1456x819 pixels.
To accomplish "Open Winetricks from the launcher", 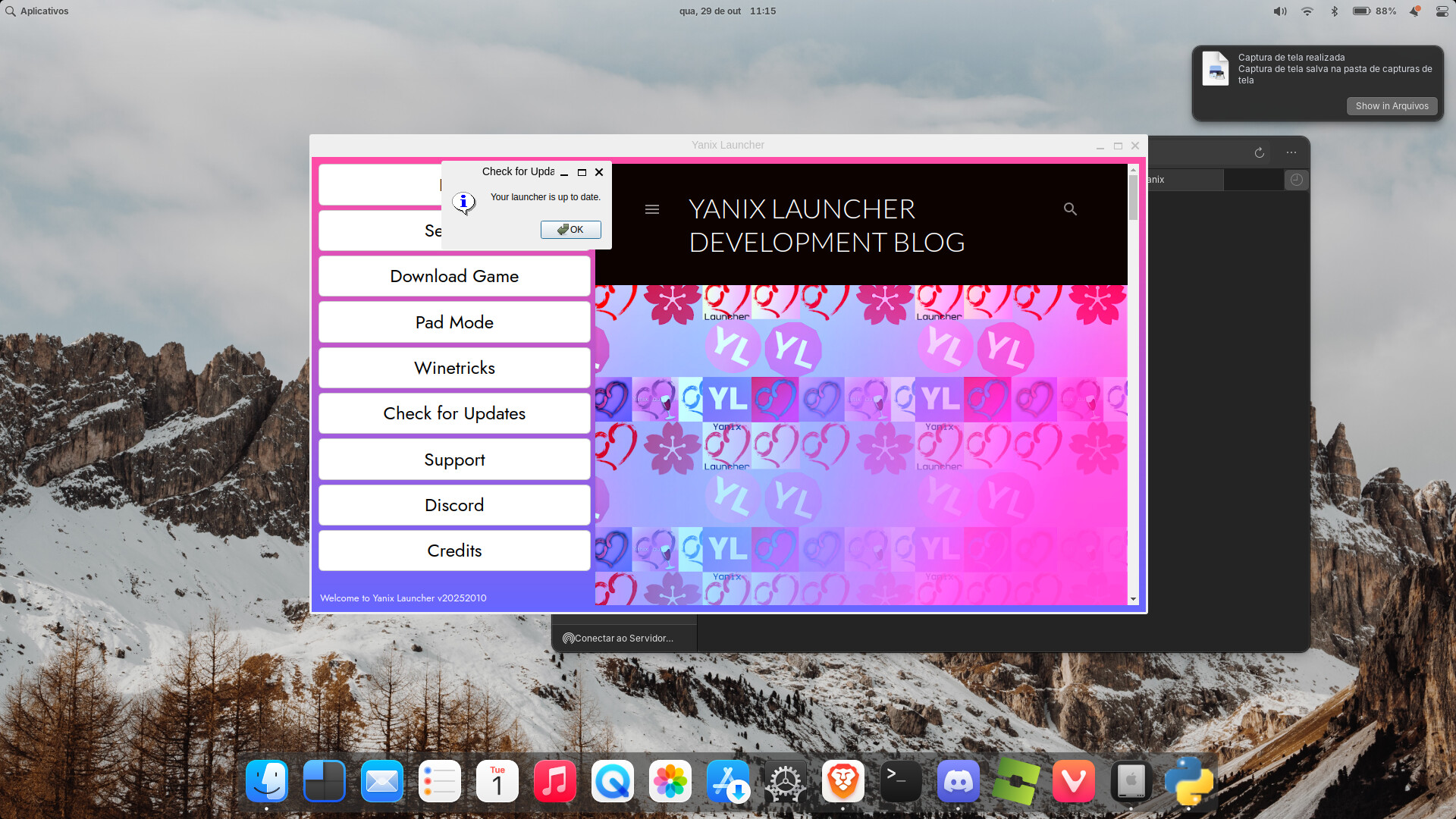I will tap(454, 368).
